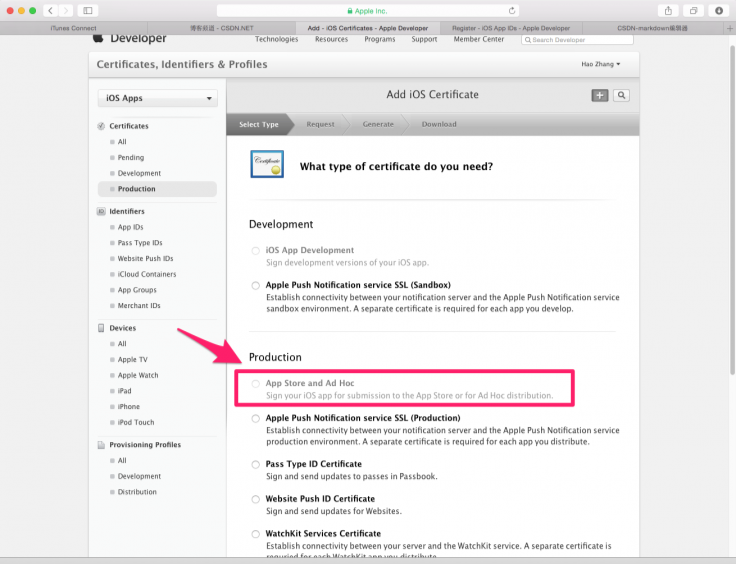Show all tabs overview icon
736x564 pixels.
pyautogui.click(x=693, y=10)
